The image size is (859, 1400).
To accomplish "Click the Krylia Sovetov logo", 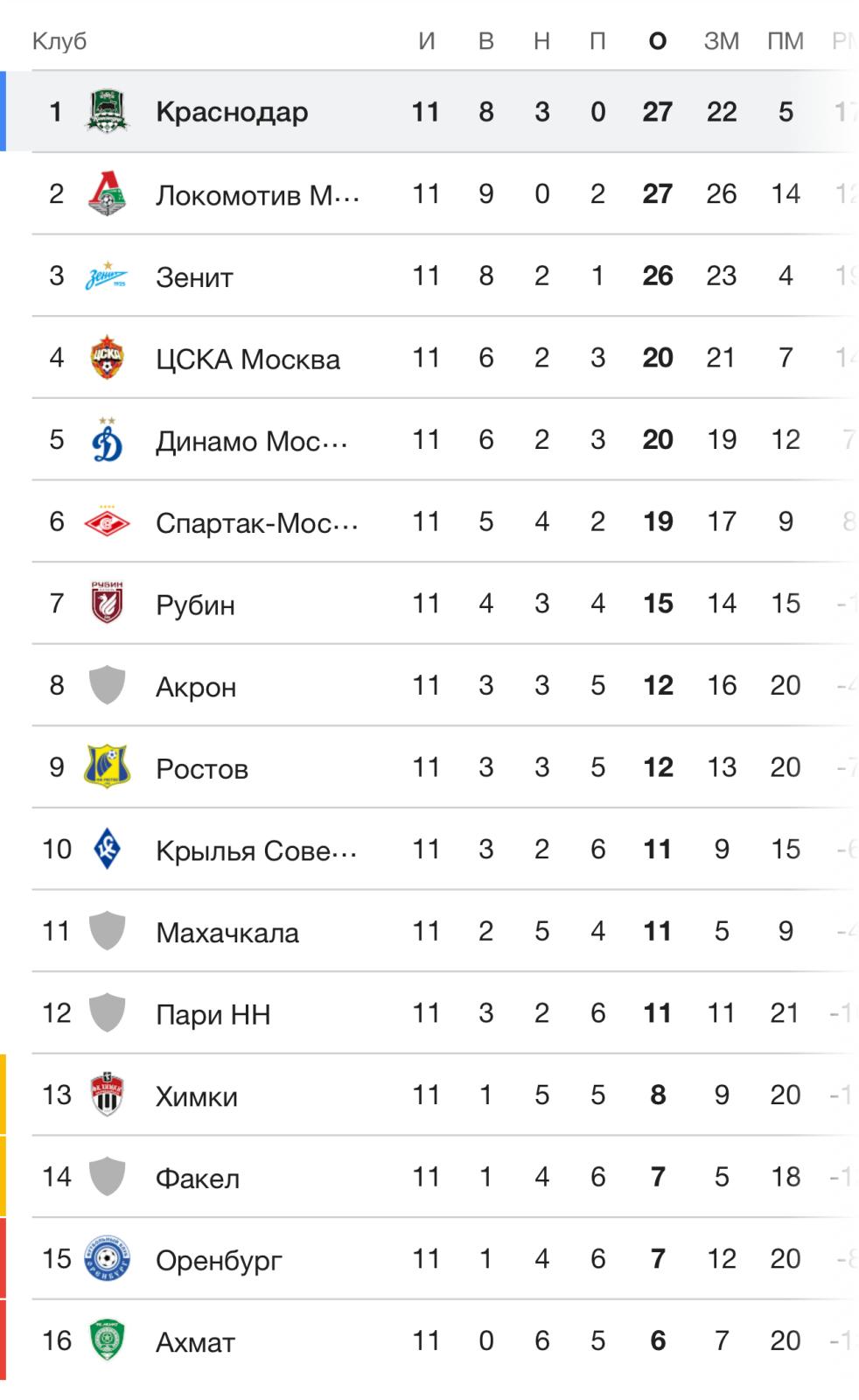I will 107,849.
